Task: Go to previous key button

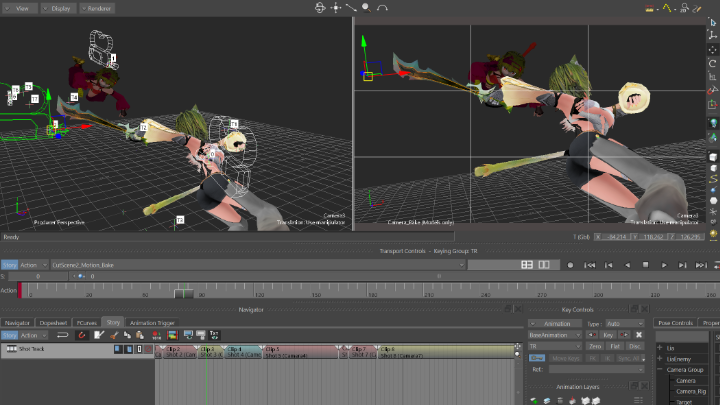Action: pyautogui.click(x=592, y=335)
